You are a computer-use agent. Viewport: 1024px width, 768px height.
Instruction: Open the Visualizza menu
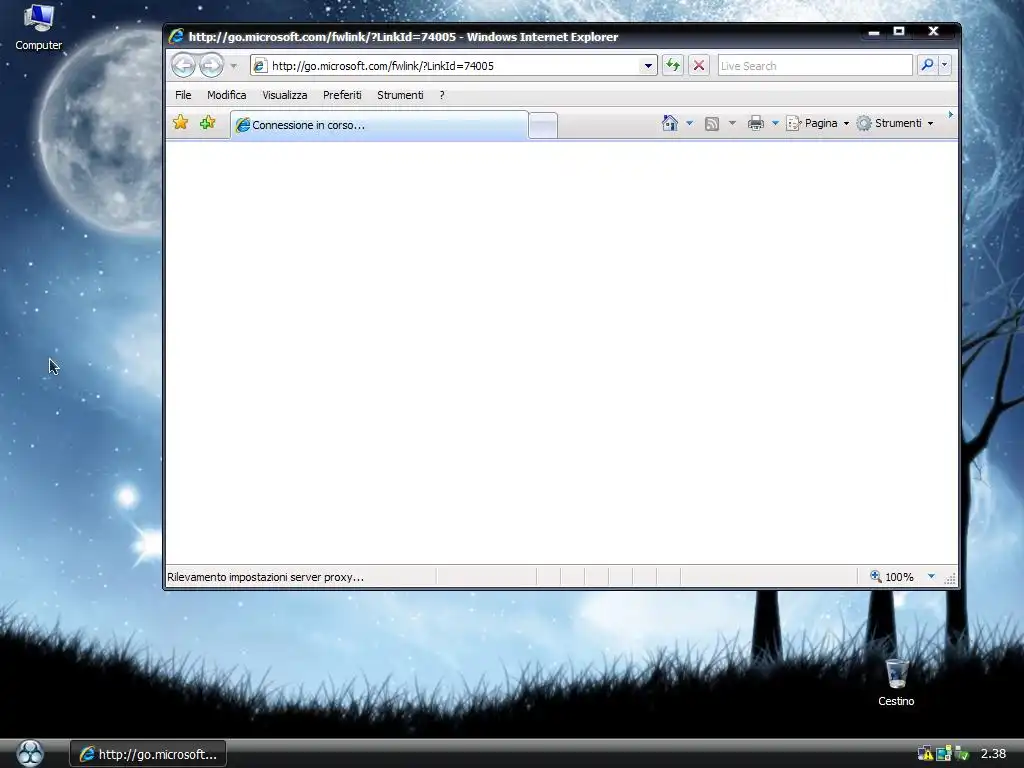[285, 95]
